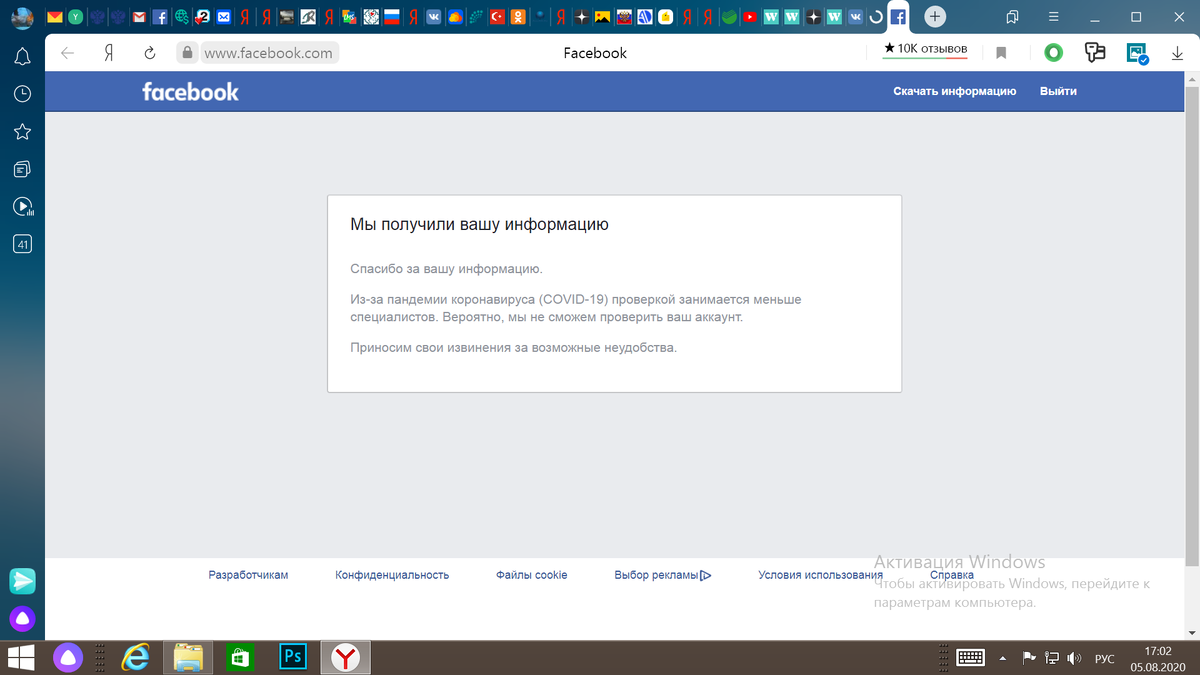Viewport: 1200px width, 675px height.
Task: Reload the Facebook page
Action: click(150, 53)
